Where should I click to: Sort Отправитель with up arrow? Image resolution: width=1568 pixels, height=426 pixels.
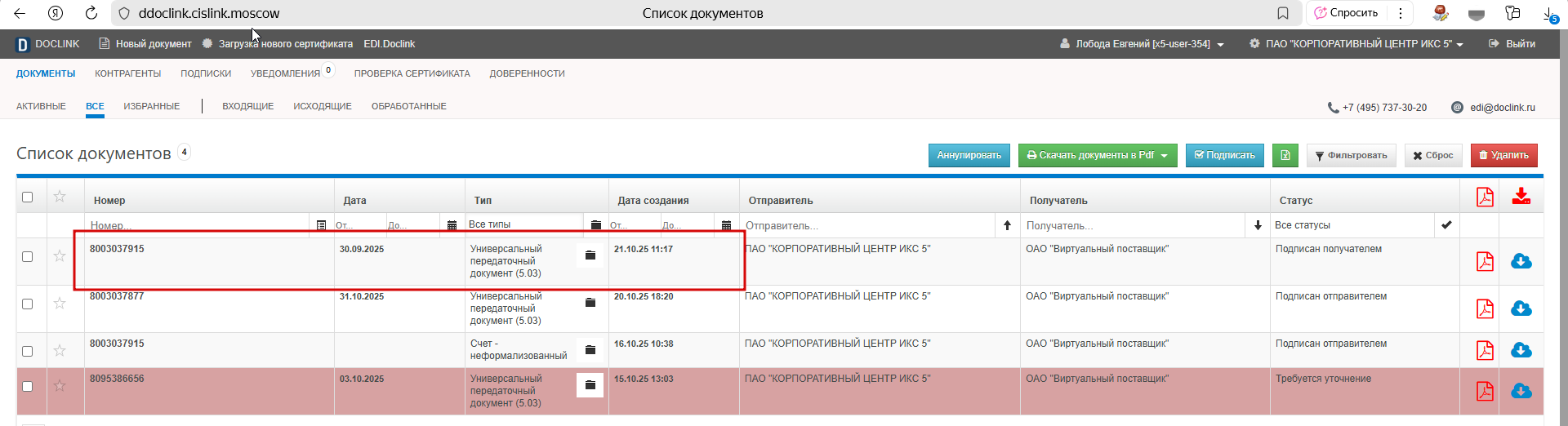click(x=1007, y=225)
